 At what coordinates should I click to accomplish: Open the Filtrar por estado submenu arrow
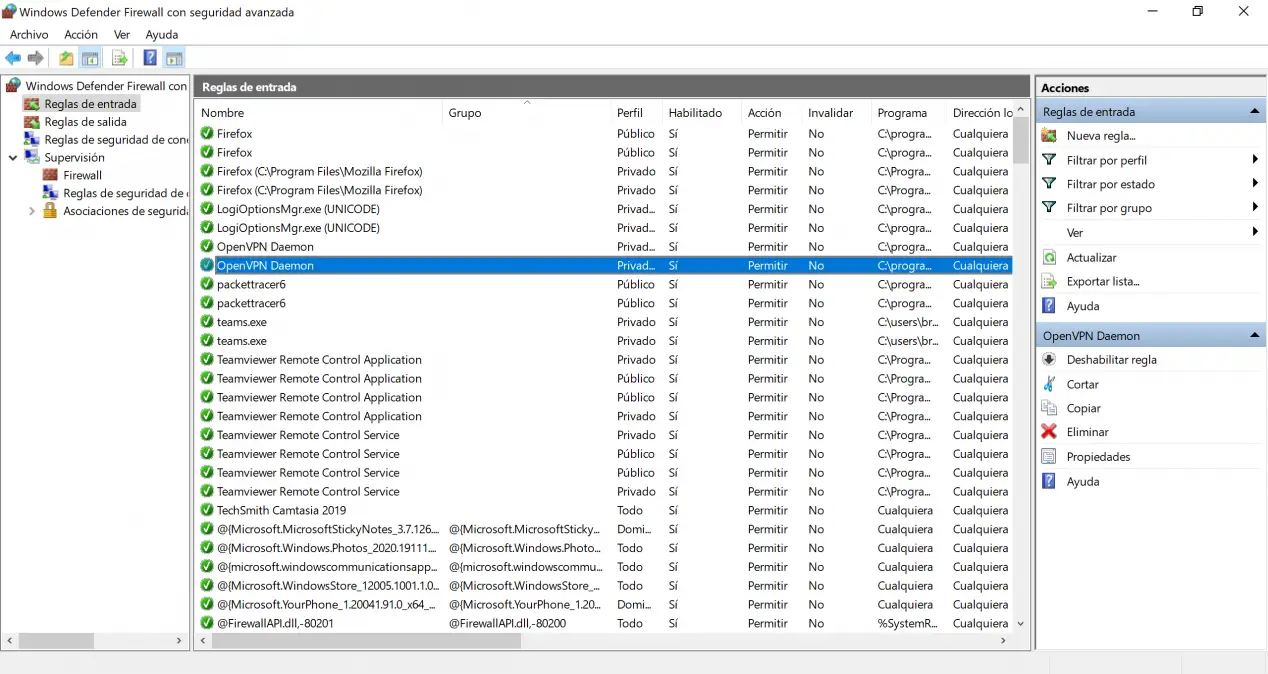pyautogui.click(x=1255, y=183)
